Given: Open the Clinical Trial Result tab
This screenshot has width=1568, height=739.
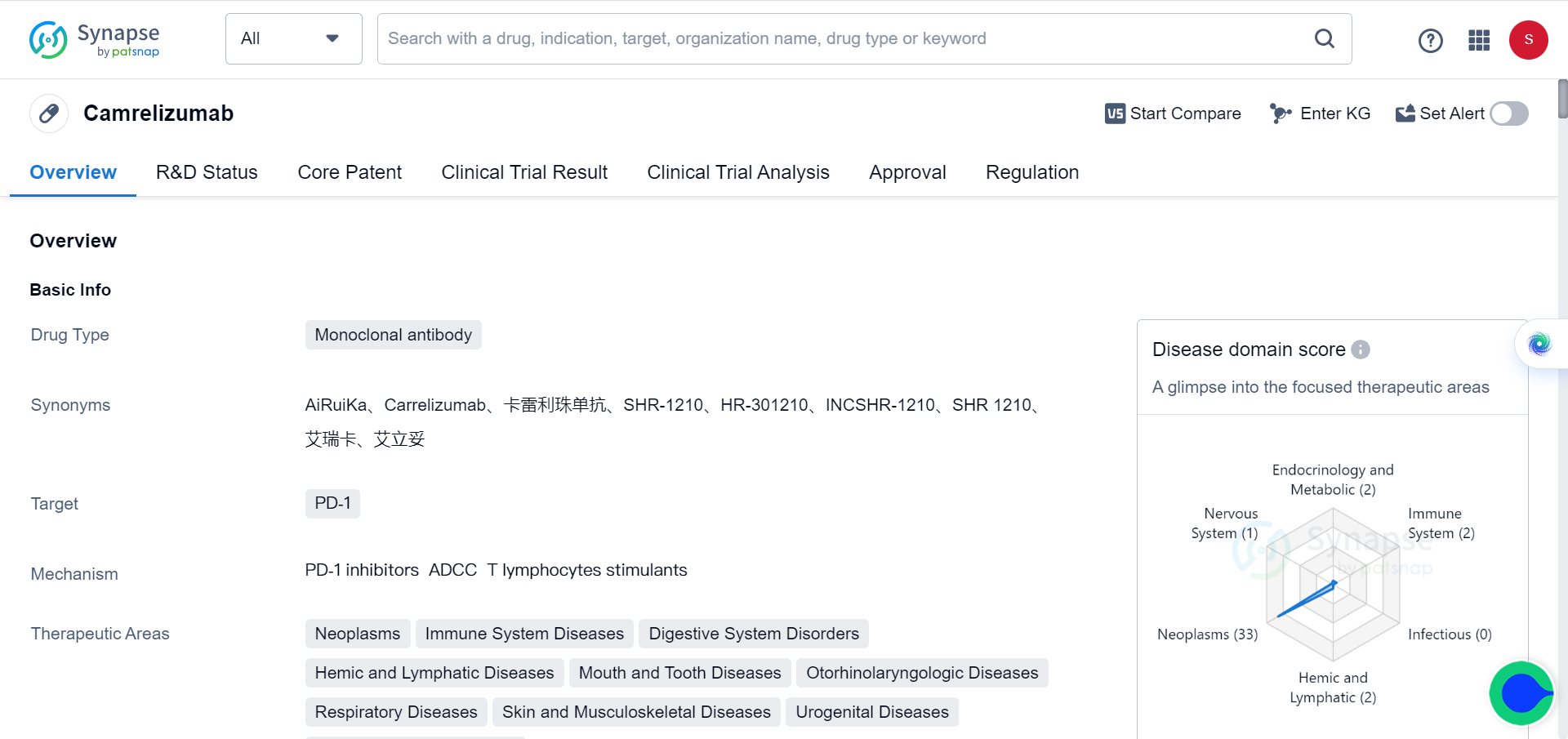Looking at the screenshot, I should [x=524, y=172].
